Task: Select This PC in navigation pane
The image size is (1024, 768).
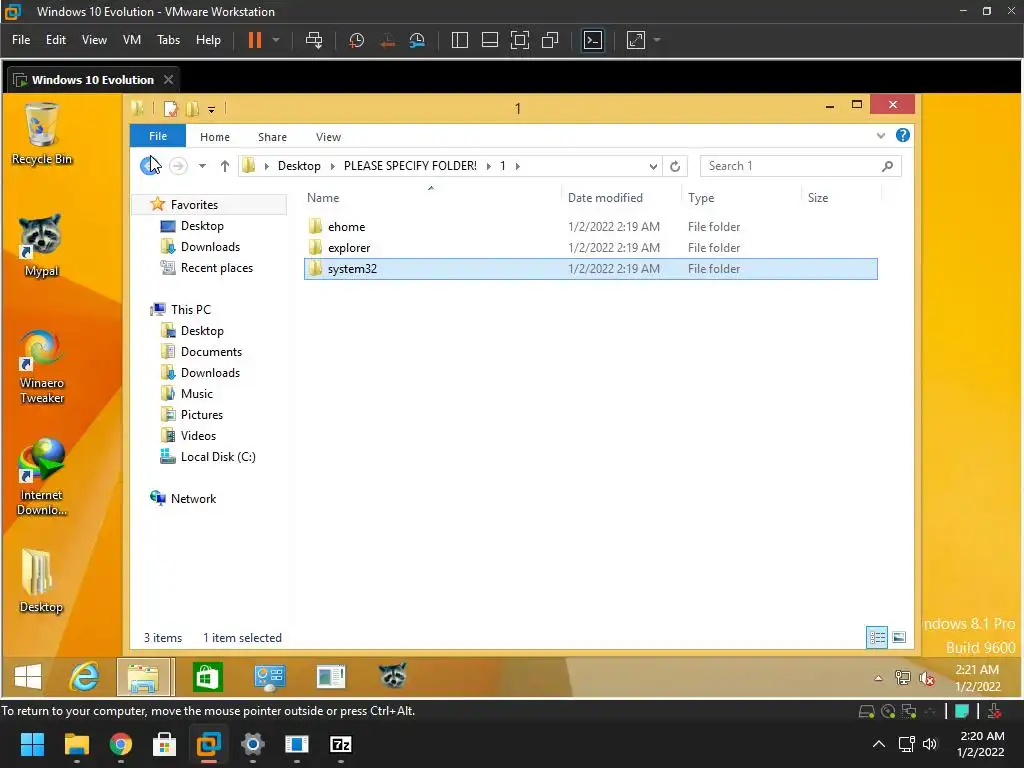Action: (190, 310)
